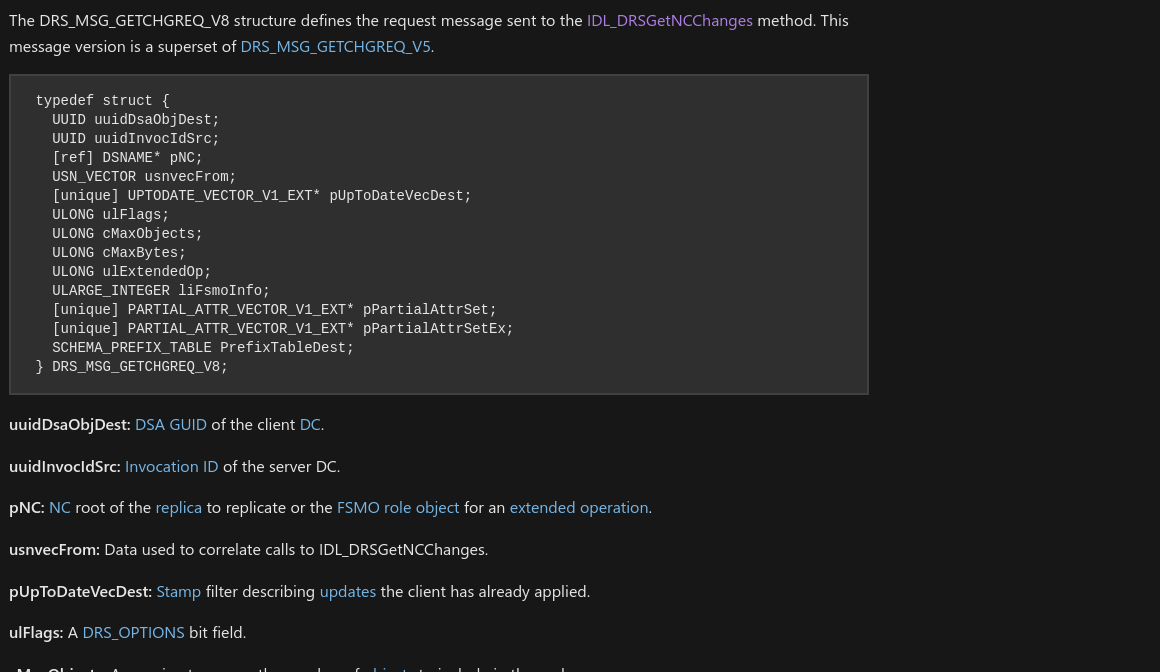
Task: Click the 'typedef struct {' code line
Action: (x=102, y=101)
